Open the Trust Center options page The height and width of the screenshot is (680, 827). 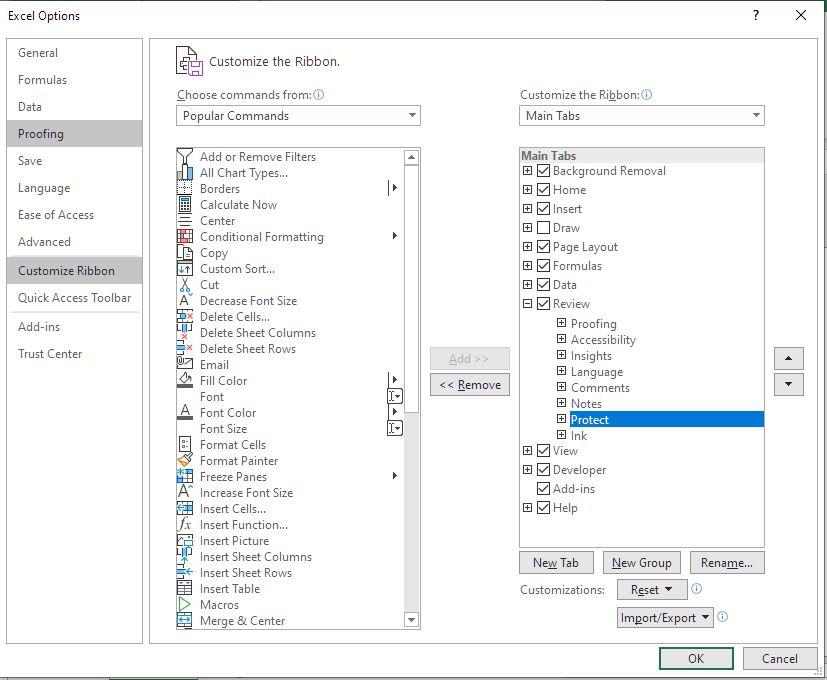tap(50, 353)
